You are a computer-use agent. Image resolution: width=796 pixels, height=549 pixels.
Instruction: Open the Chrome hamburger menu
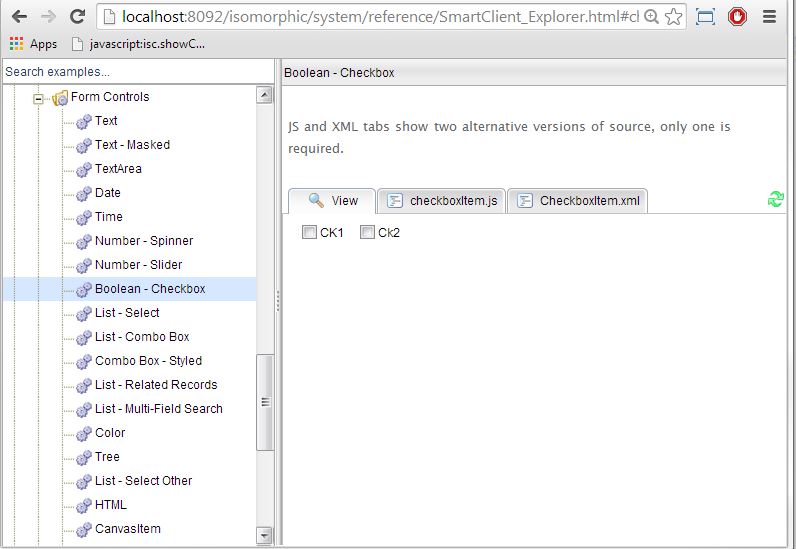769,17
